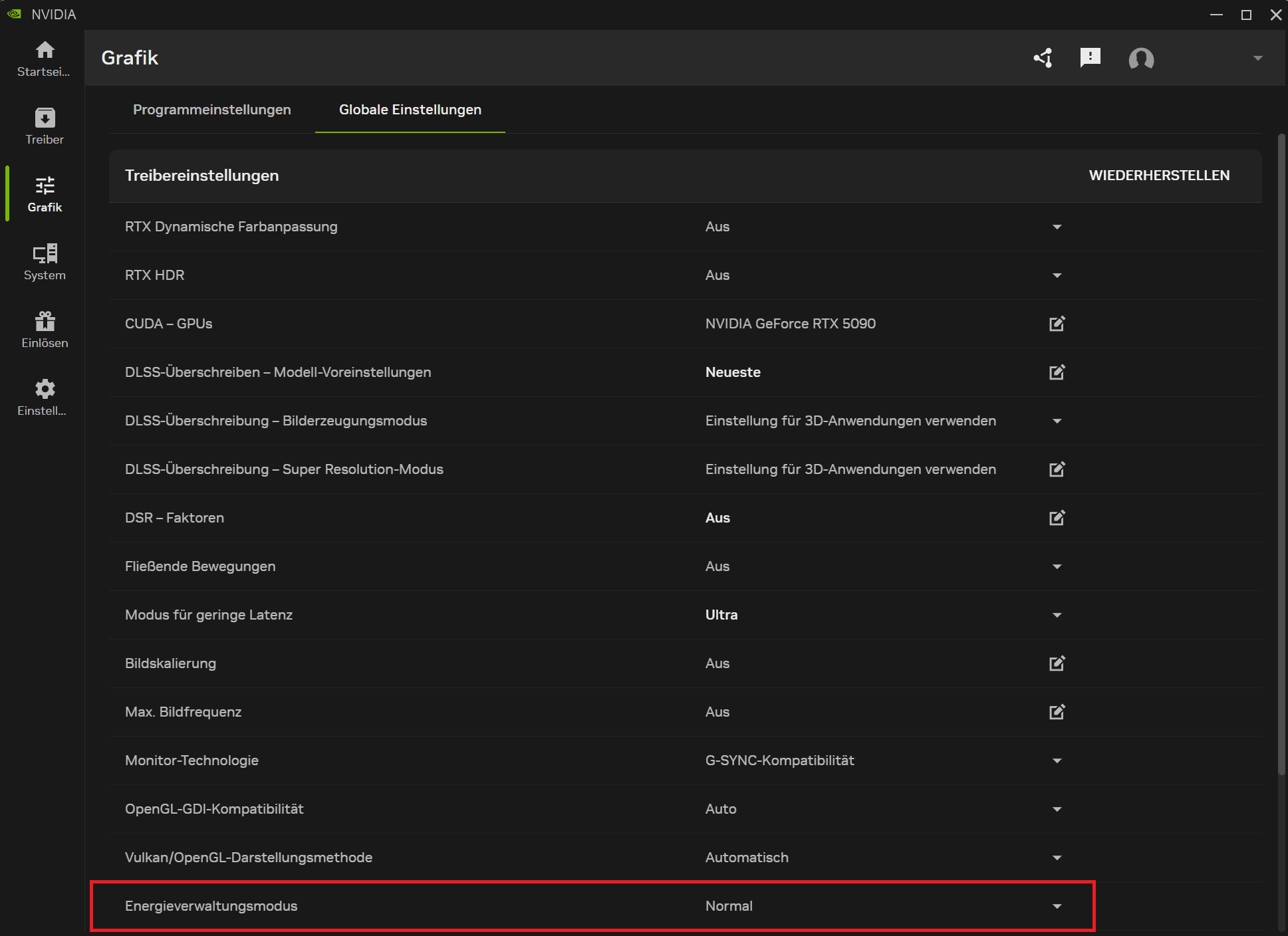Open the Treiber driver section
This screenshot has width=1288, height=936.
point(44,126)
